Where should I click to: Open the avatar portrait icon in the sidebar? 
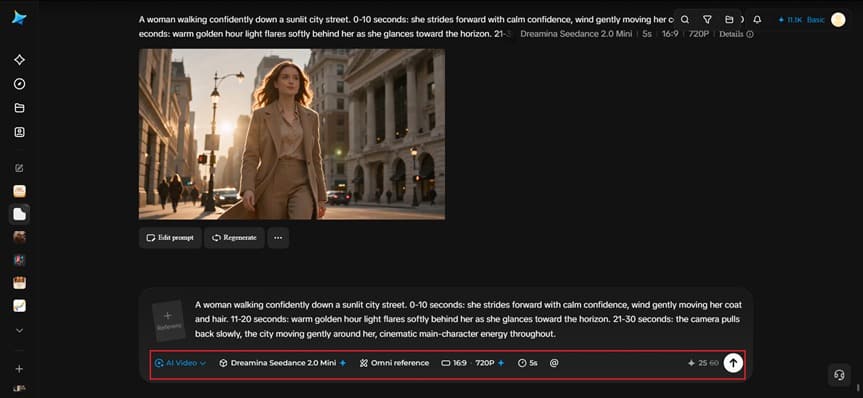19,132
